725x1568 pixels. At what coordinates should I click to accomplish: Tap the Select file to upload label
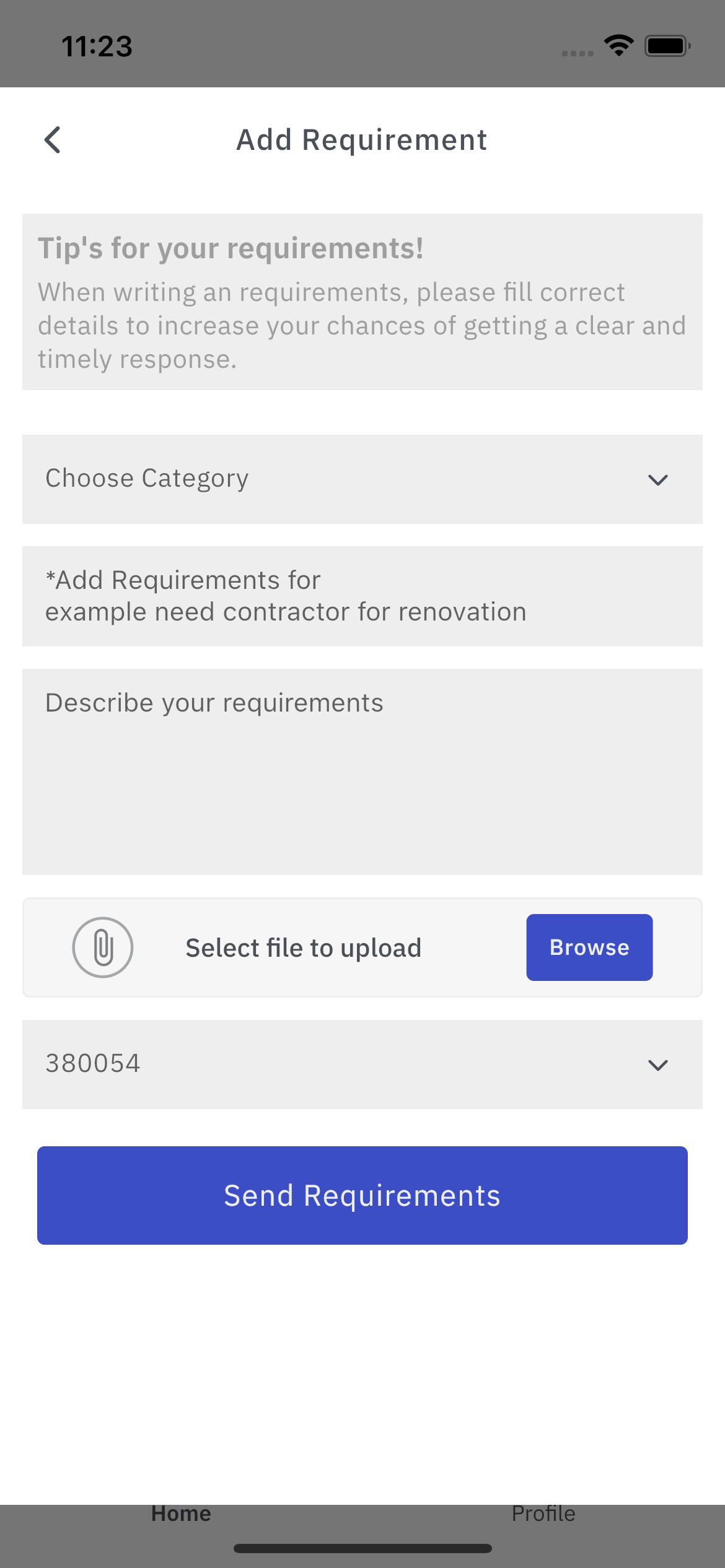point(304,948)
